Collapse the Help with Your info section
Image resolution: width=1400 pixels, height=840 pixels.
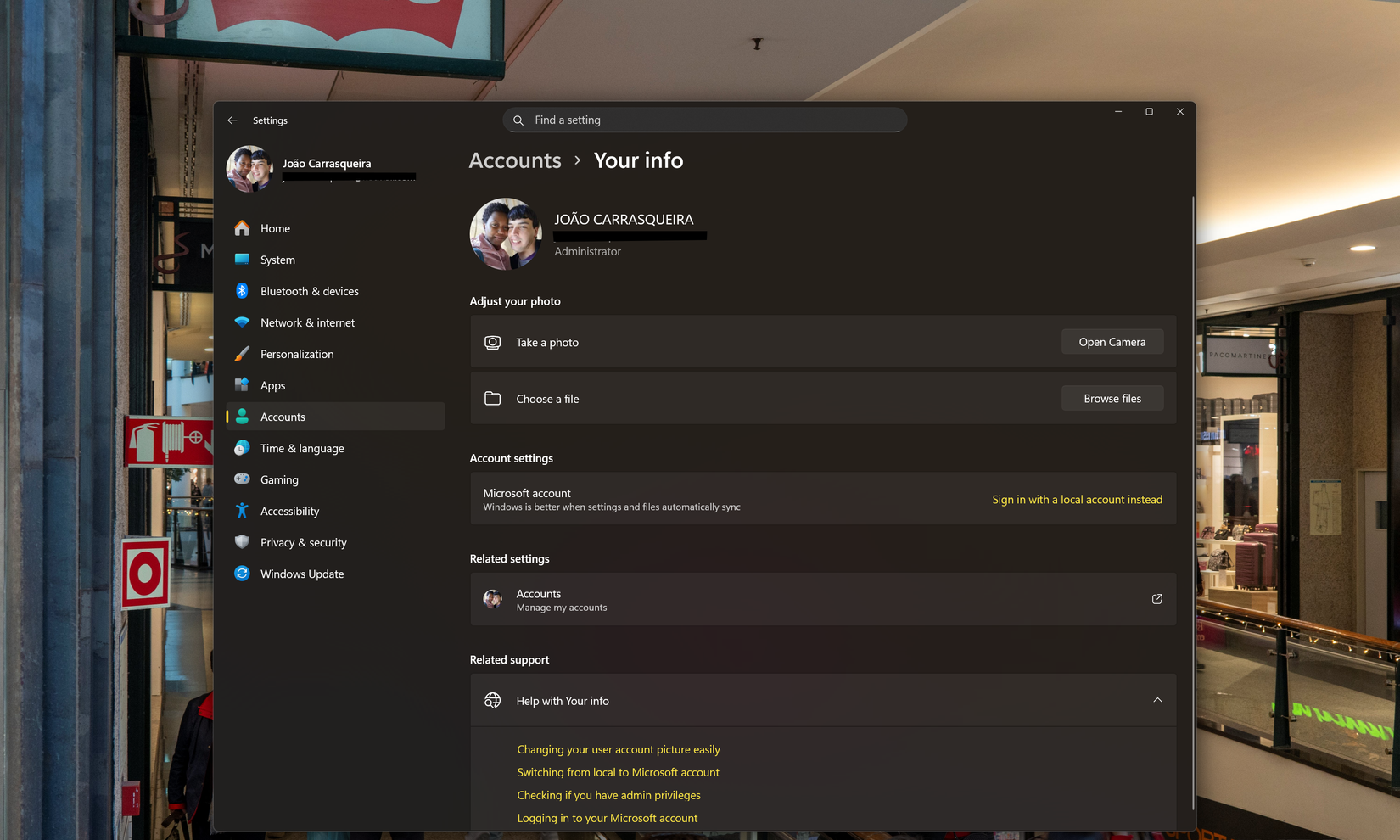1157,700
